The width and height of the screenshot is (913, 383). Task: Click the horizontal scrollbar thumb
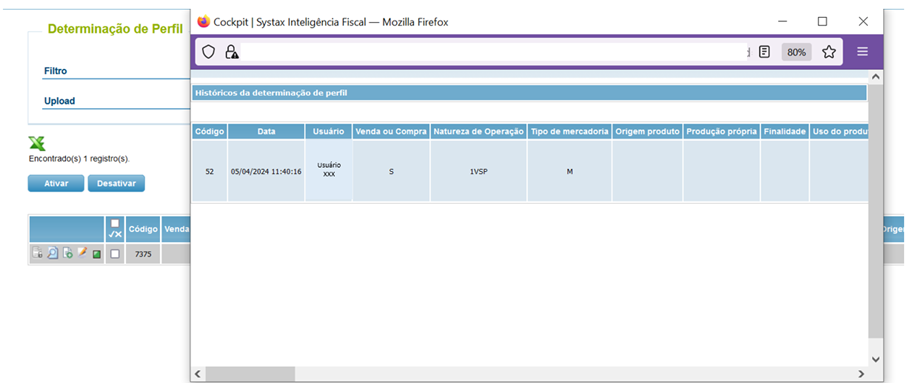pyautogui.click(x=250, y=373)
